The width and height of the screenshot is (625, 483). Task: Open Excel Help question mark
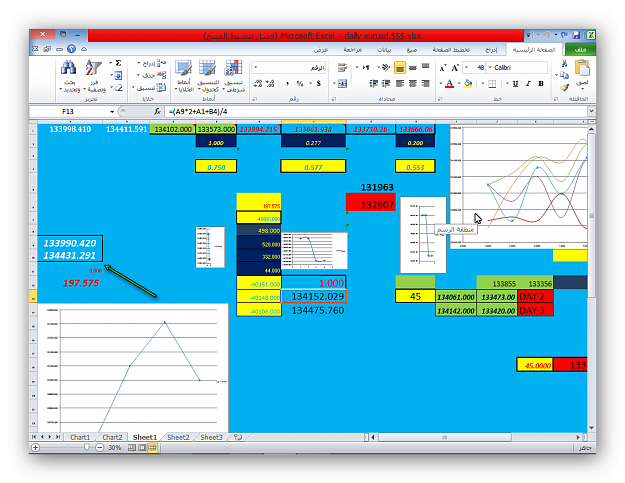(71, 49)
